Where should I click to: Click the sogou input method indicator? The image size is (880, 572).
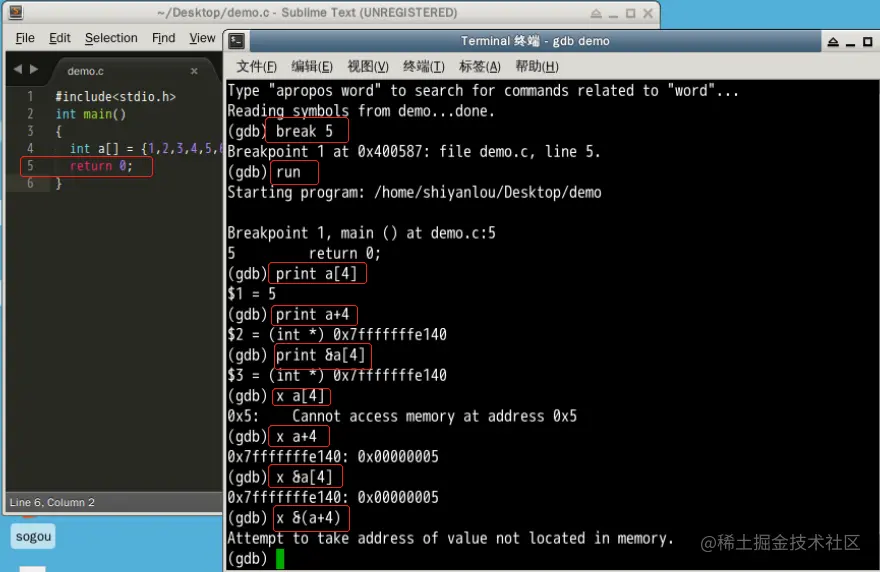click(33, 537)
